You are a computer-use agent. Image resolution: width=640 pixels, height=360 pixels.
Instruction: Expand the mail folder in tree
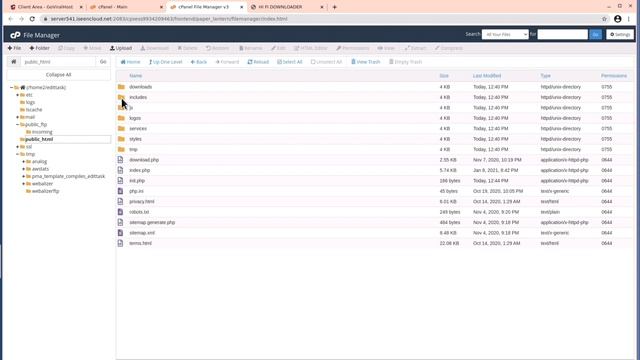point(18,117)
